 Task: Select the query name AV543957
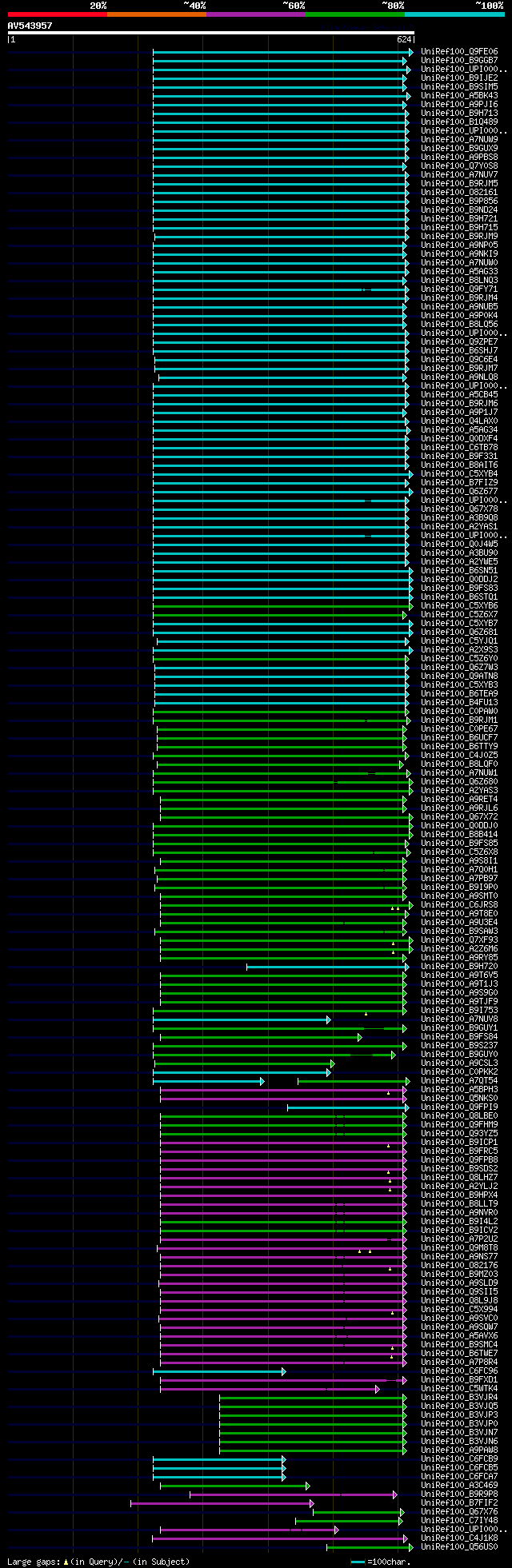(x=30, y=26)
